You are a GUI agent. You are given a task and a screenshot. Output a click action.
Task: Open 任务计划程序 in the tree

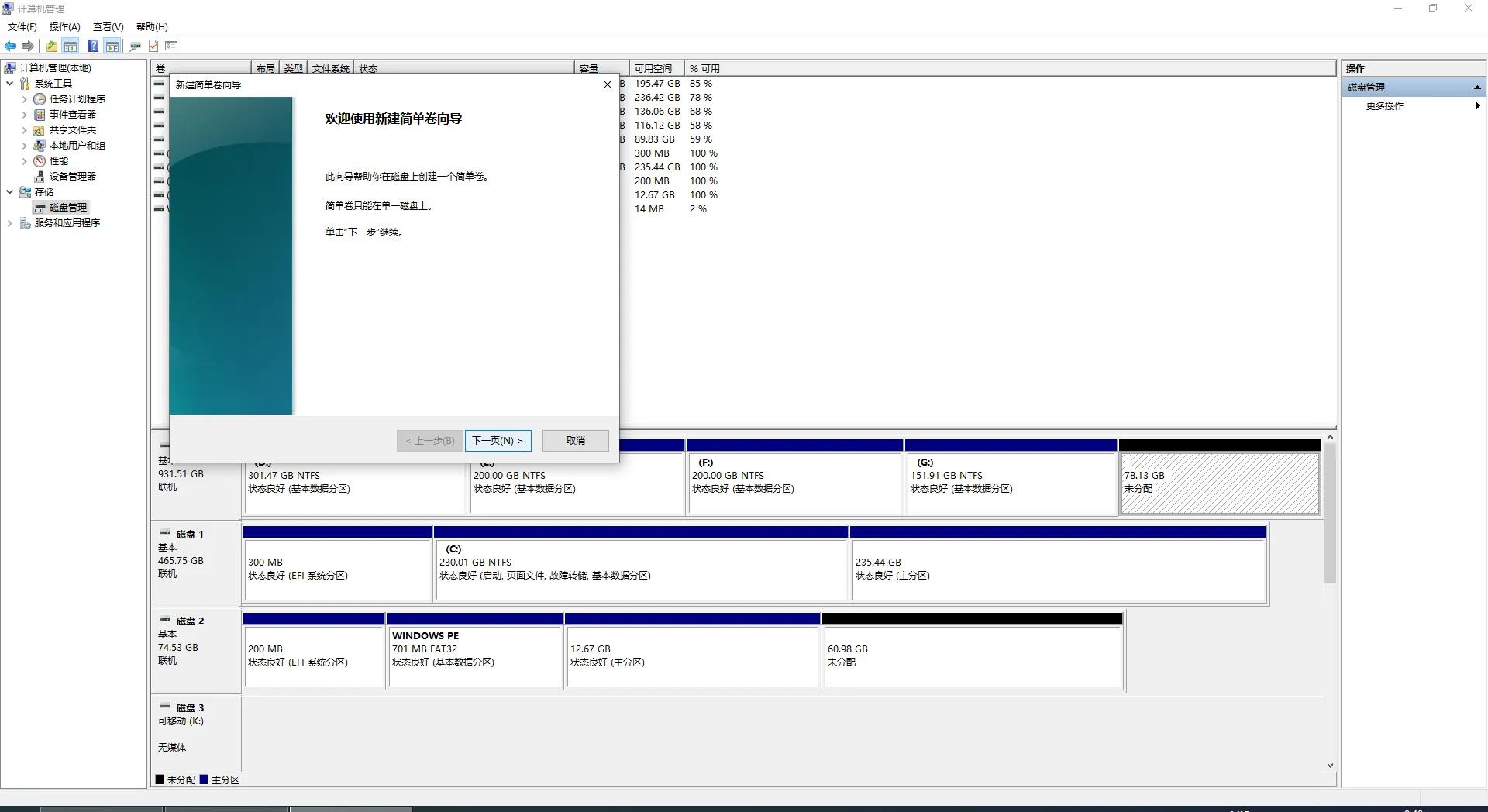click(77, 99)
